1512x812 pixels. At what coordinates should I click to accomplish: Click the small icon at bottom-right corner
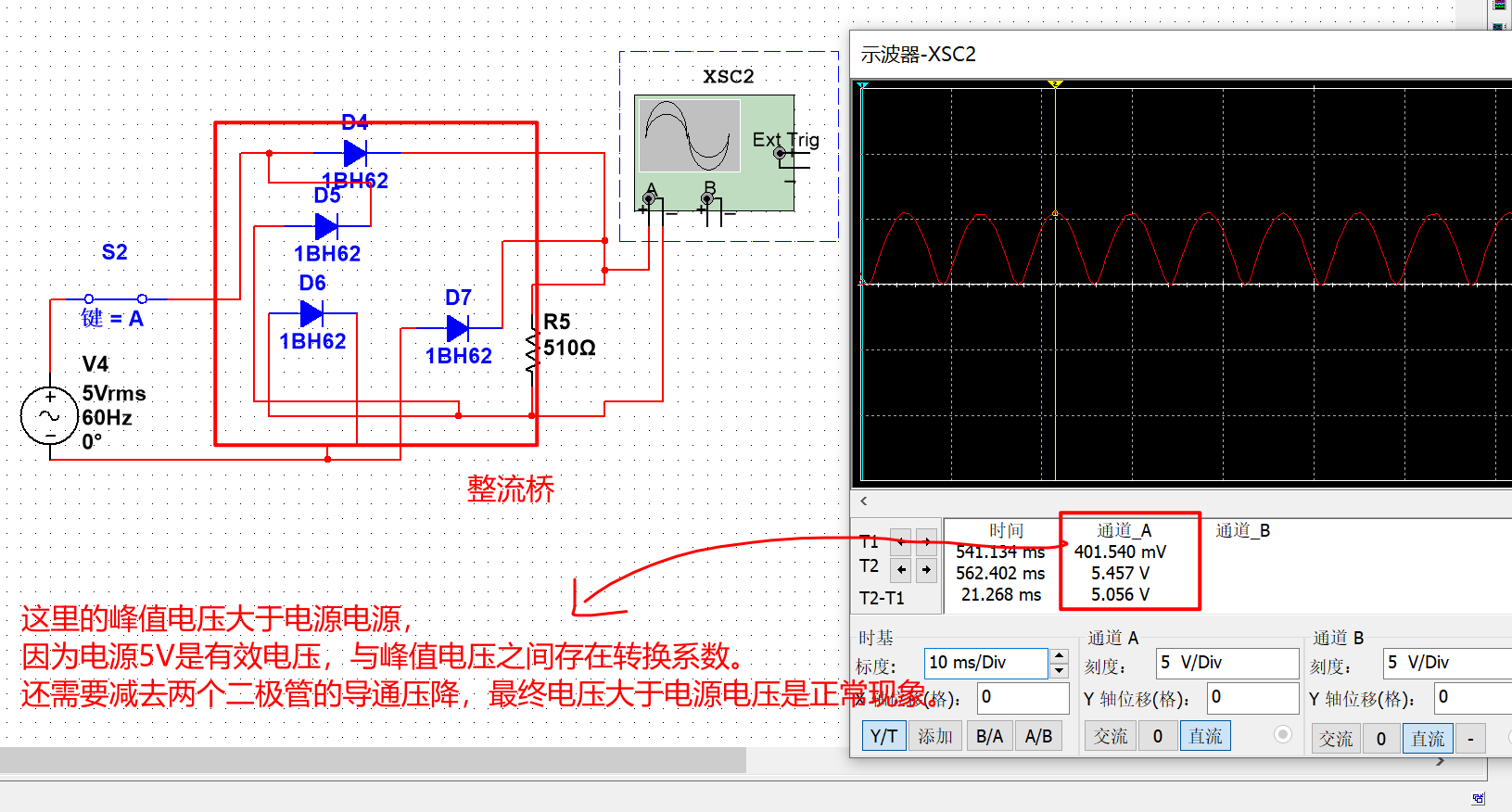[1478, 798]
